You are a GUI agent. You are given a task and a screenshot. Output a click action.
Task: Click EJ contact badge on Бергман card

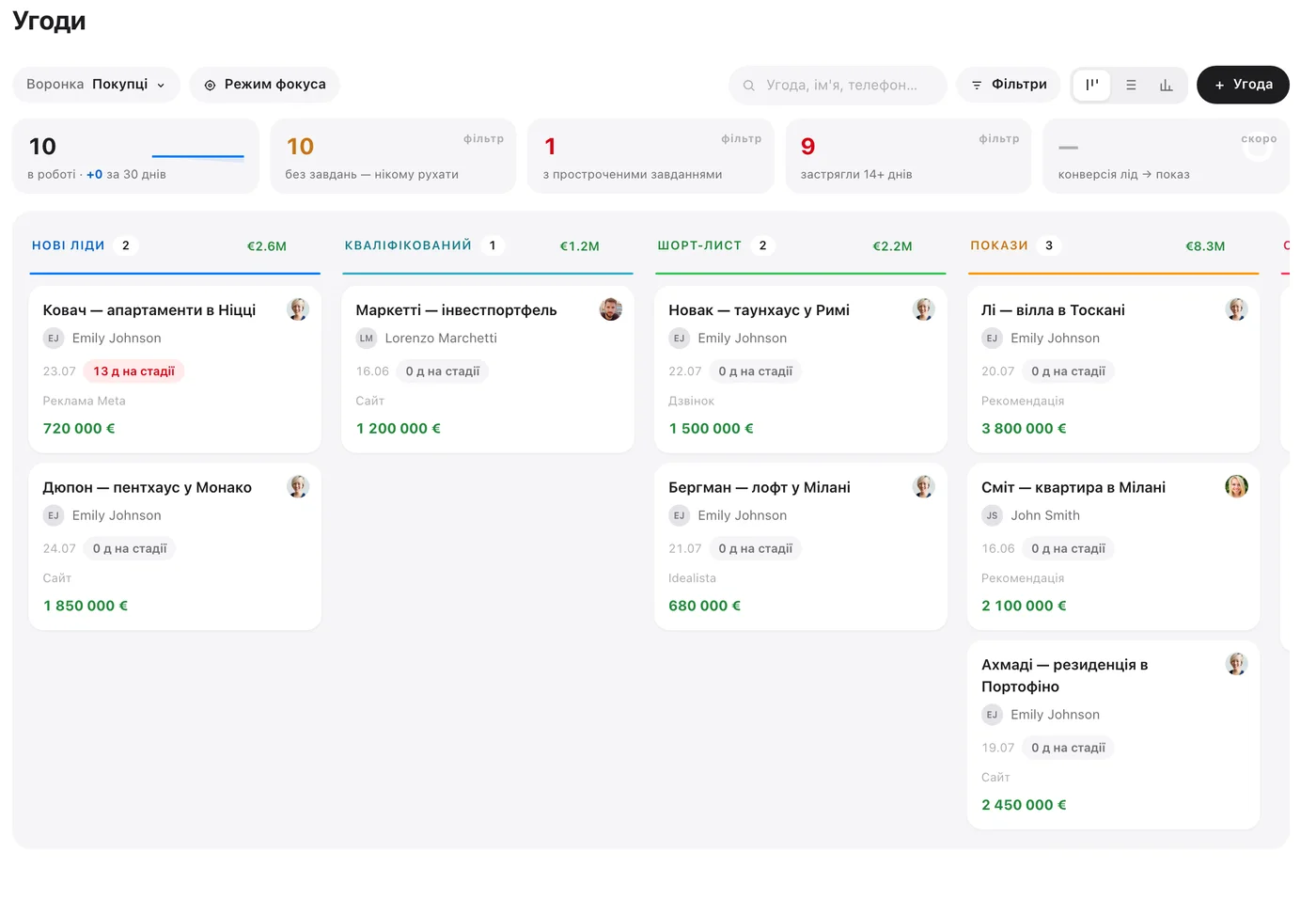(679, 515)
